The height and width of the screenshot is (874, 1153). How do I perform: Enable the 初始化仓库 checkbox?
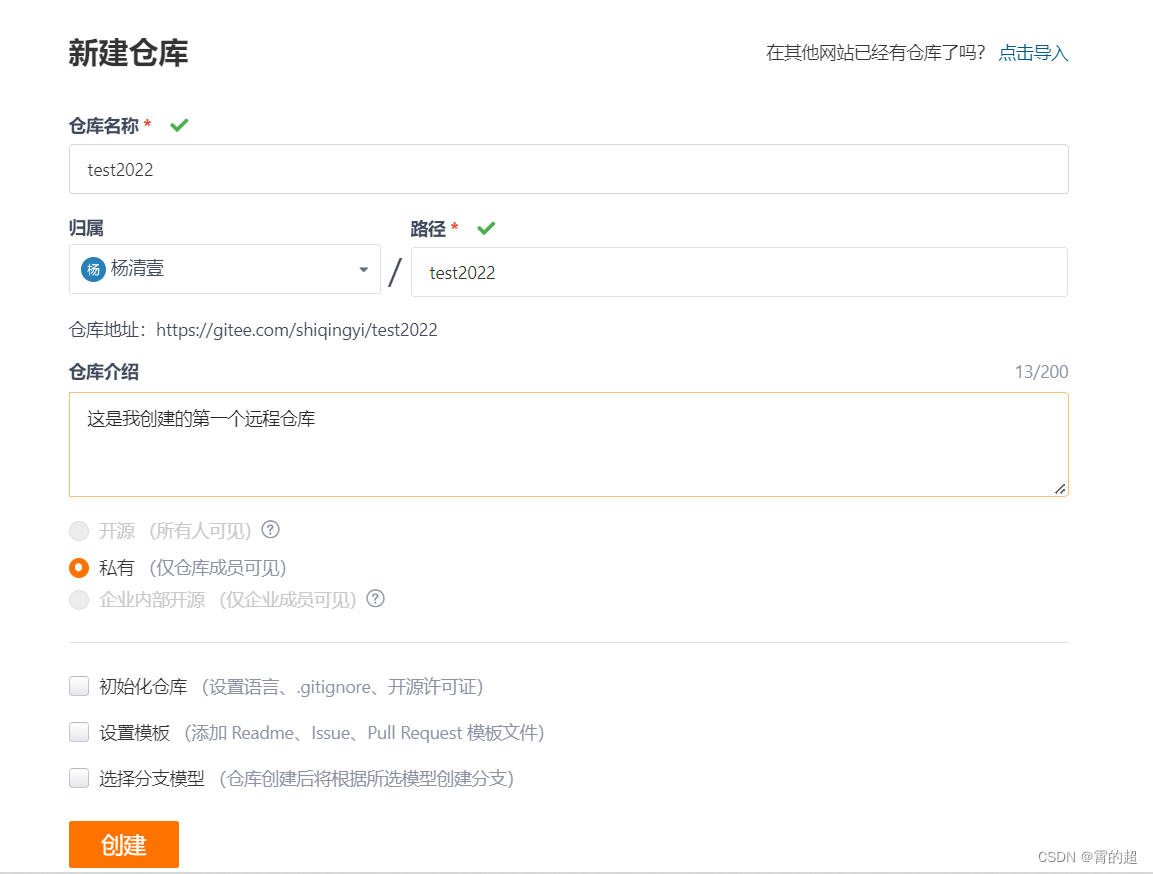(79, 686)
